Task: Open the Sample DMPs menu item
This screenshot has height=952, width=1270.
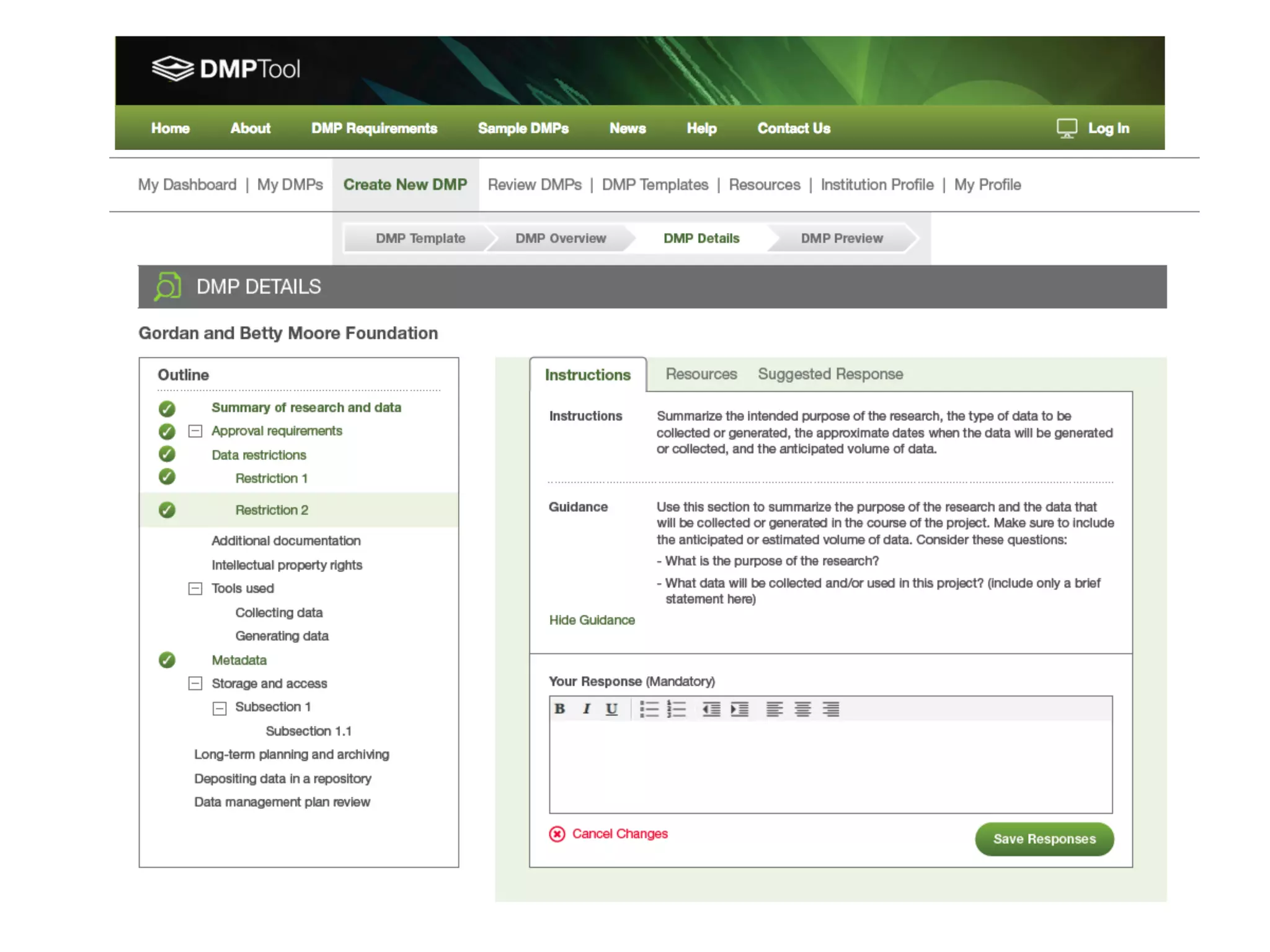Action: click(x=523, y=128)
